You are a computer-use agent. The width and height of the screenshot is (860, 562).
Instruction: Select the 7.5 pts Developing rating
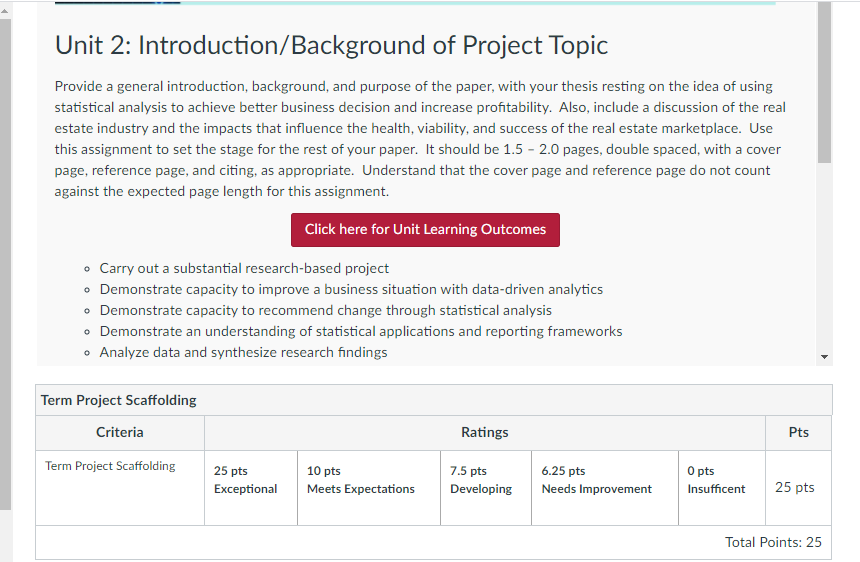click(486, 488)
